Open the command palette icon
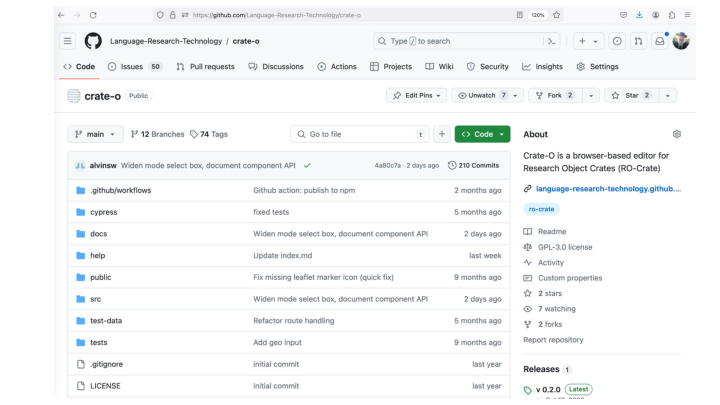Screen dimensions: 720x405 (x=552, y=41)
